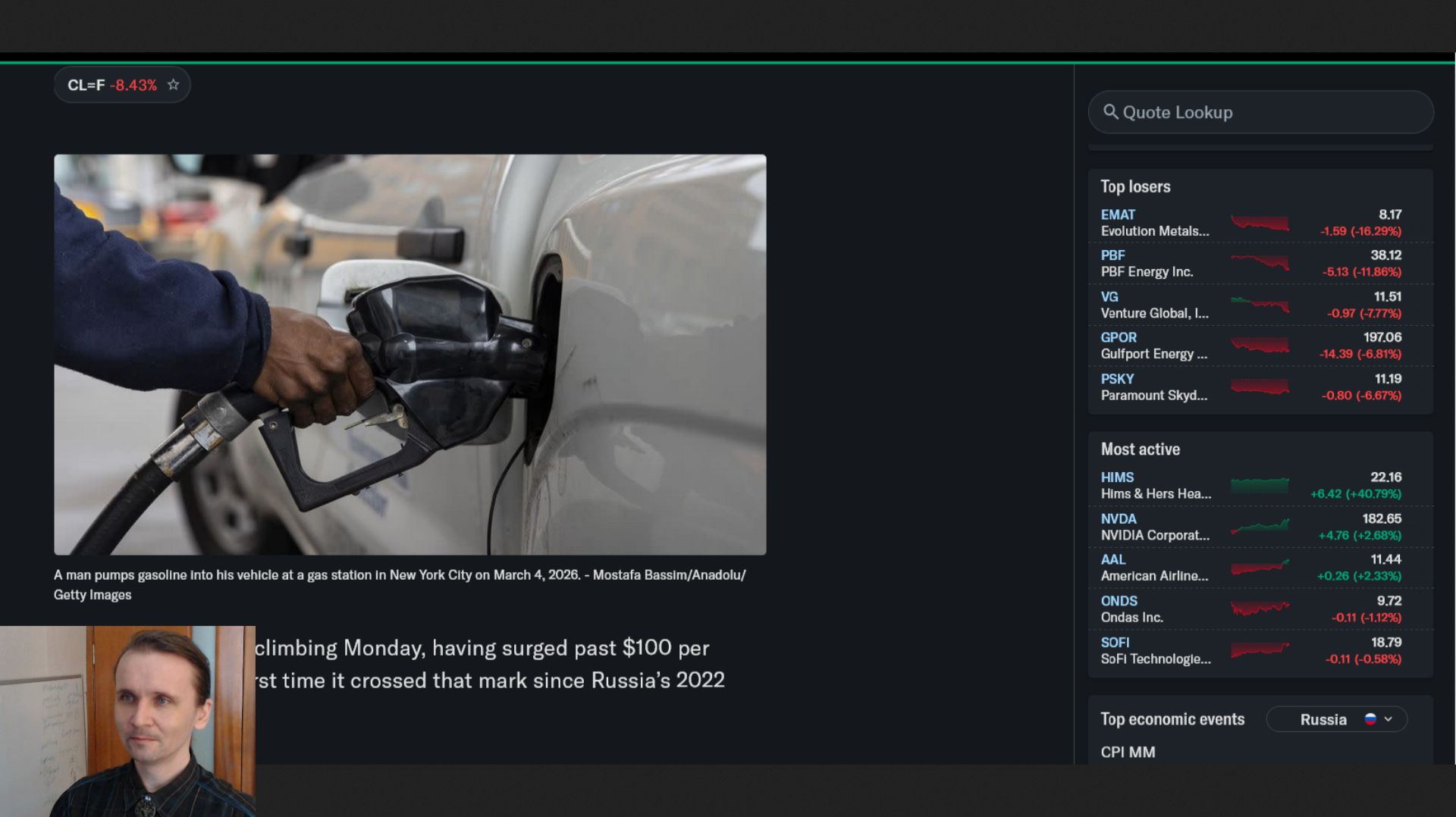Click the webcam overlay of the presenter
The height and width of the screenshot is (817, 1456).
pos(127,722)
